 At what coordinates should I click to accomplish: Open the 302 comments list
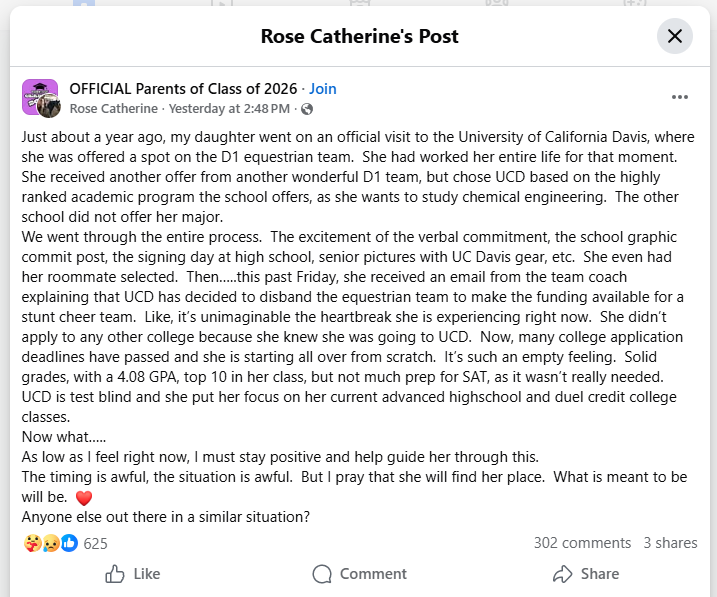[582, 543]
